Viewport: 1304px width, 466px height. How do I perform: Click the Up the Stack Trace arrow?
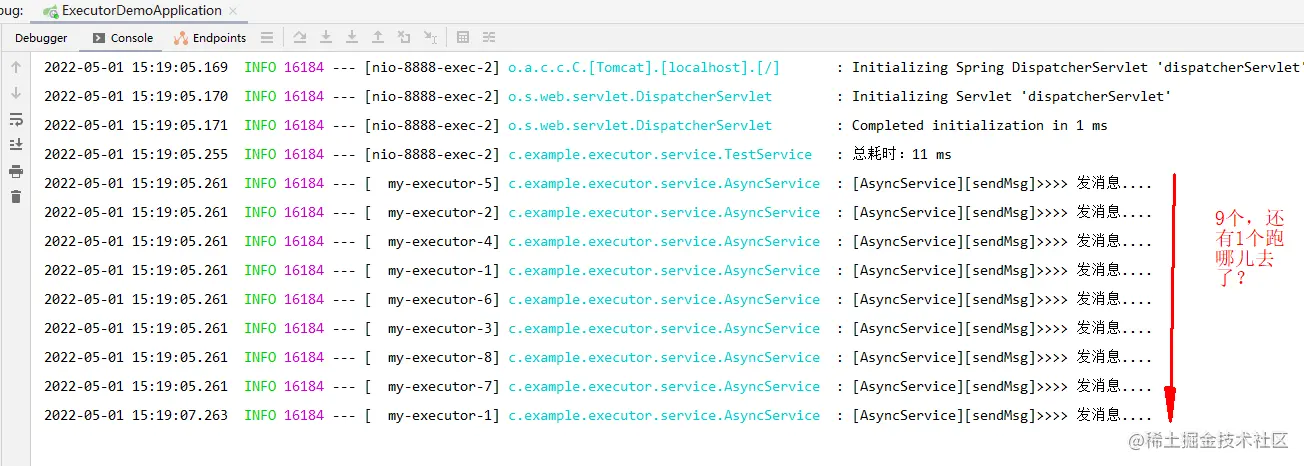pos(16,67)
